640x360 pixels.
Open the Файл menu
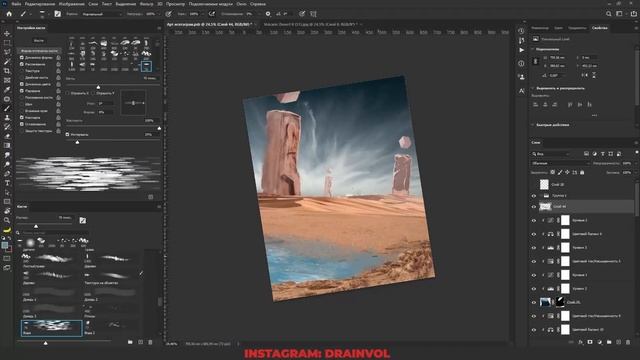click(x=16, y=4)
